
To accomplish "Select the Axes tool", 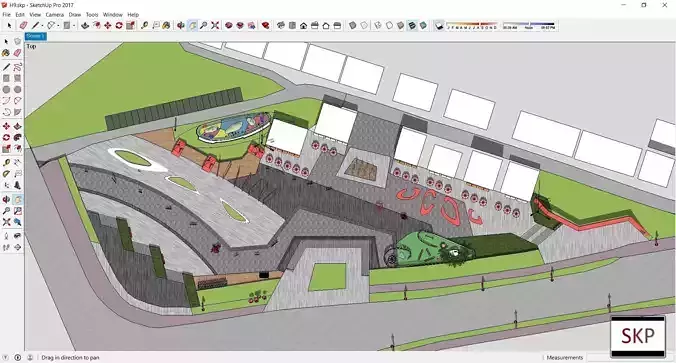I will pos(6,185).
